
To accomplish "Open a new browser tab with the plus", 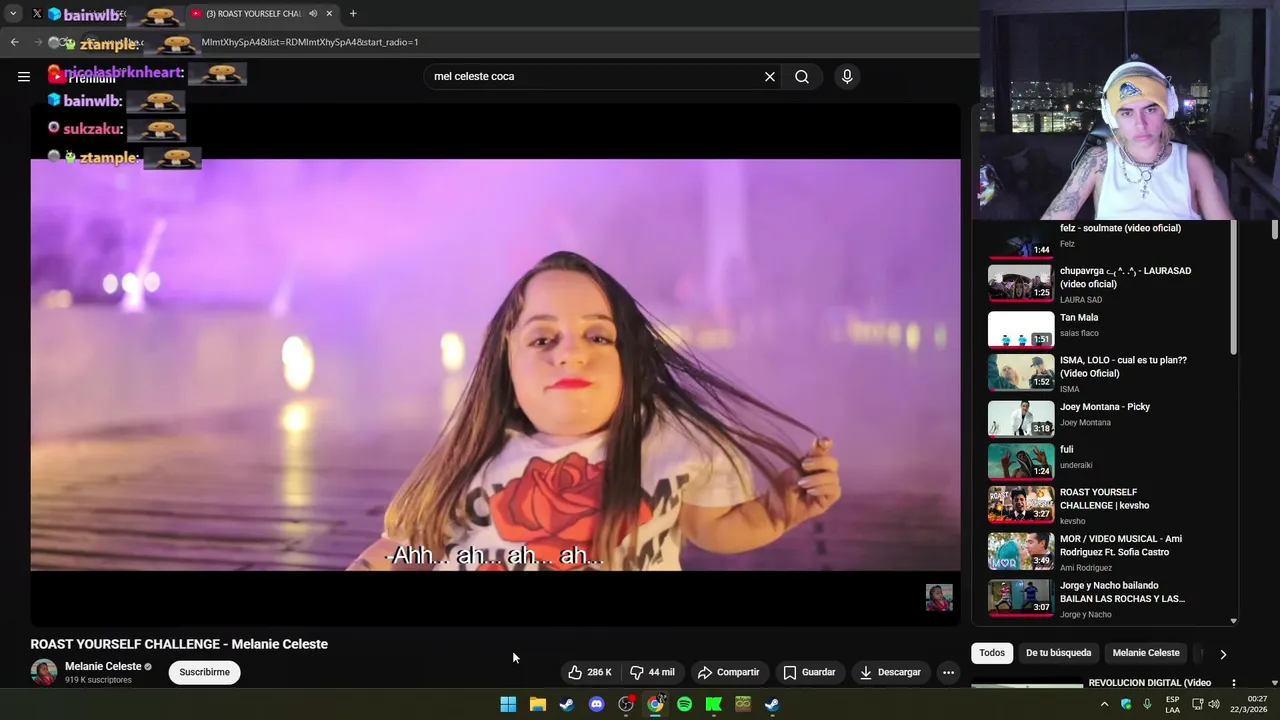I will coord(353,13).
